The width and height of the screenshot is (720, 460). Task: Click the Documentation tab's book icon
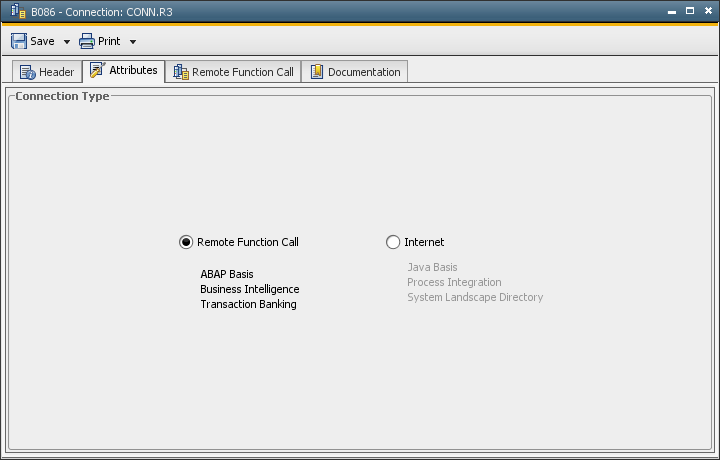click(x=317, y=72)
